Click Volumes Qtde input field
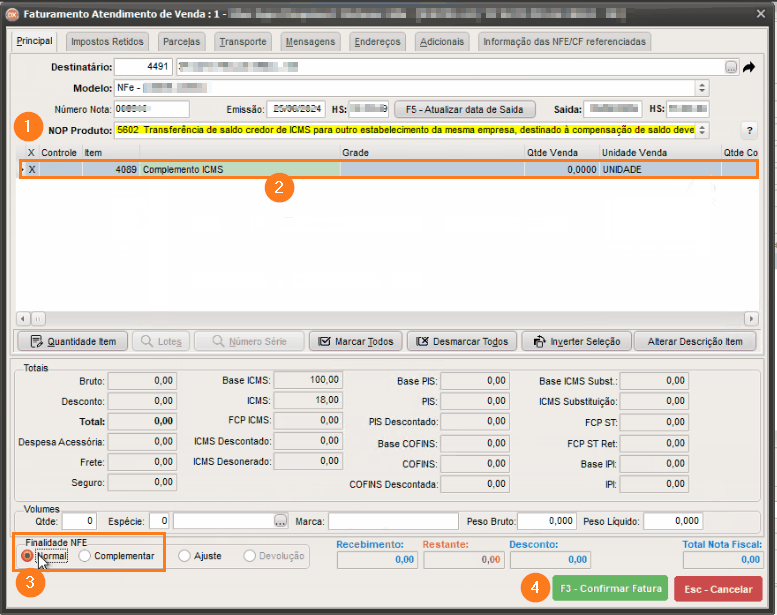 click(79, 521)
